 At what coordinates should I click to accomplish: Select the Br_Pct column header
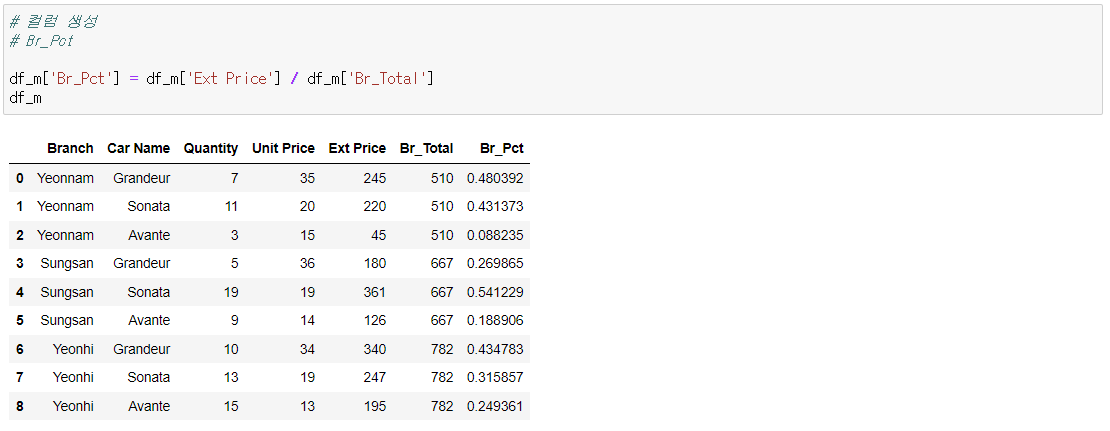(x=502, y=149)
